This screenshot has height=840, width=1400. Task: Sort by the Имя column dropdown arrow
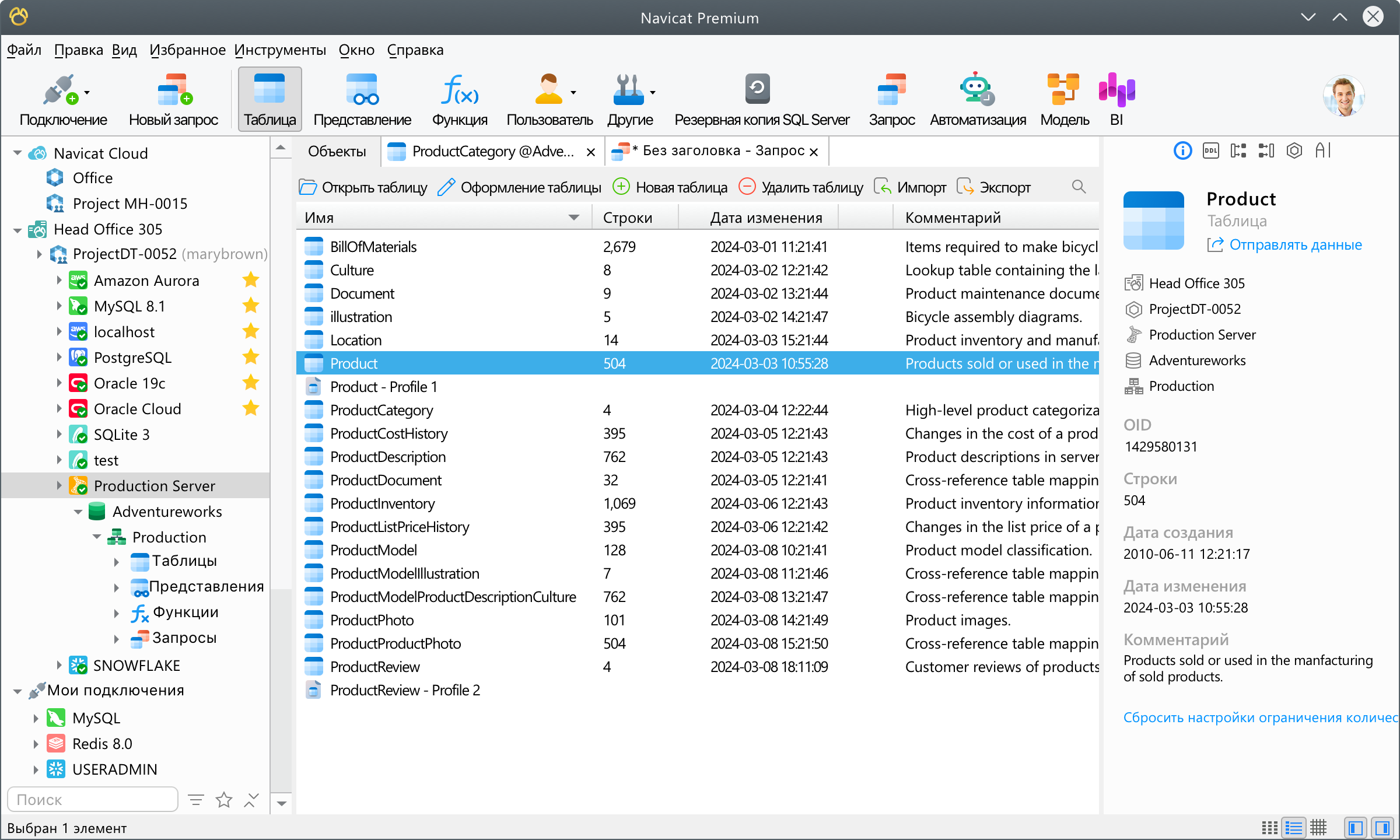coord(574,218)
